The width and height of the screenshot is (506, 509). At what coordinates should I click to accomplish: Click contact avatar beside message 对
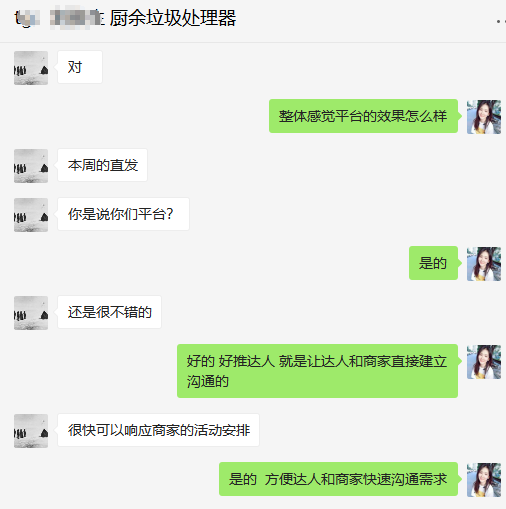pyautogui.click(x=31, y=68)
